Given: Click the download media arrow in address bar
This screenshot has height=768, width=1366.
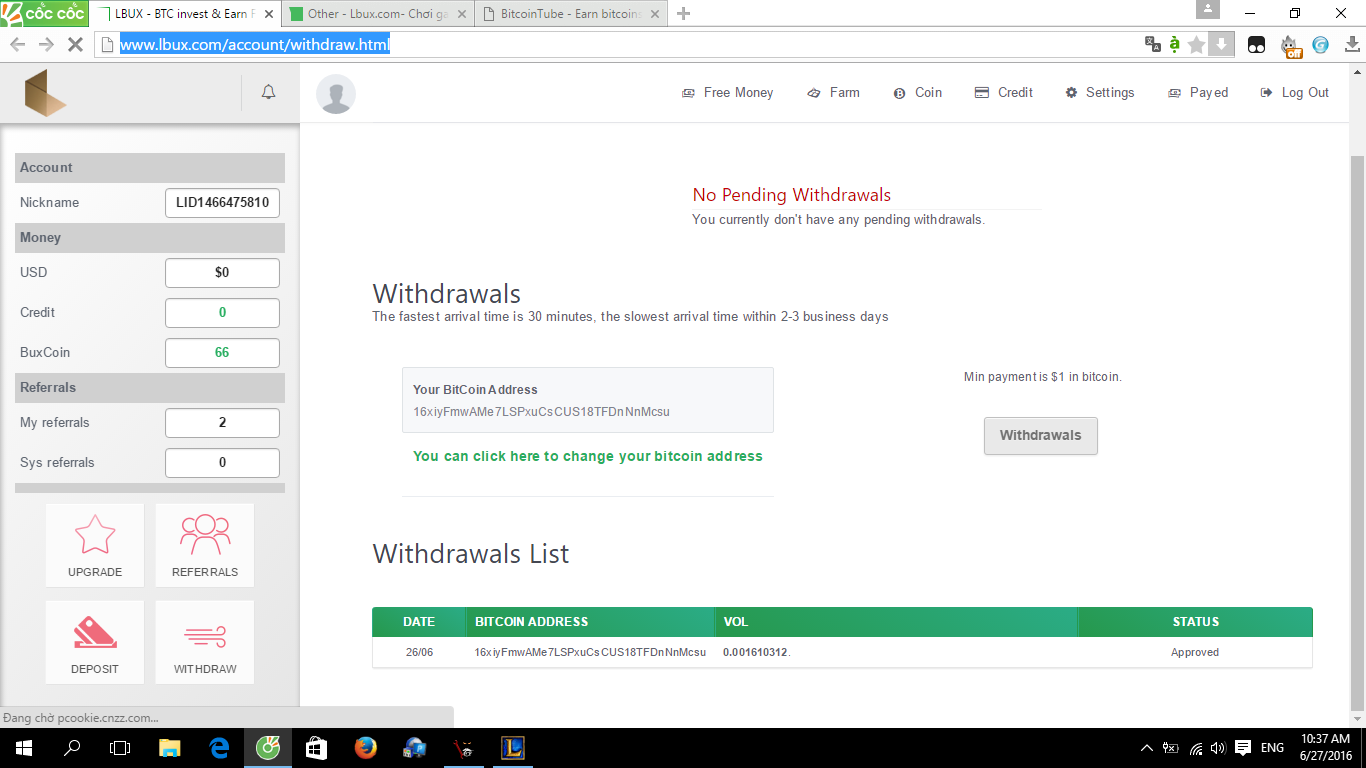Looking at the screenshot, I should coord(1221,45).
